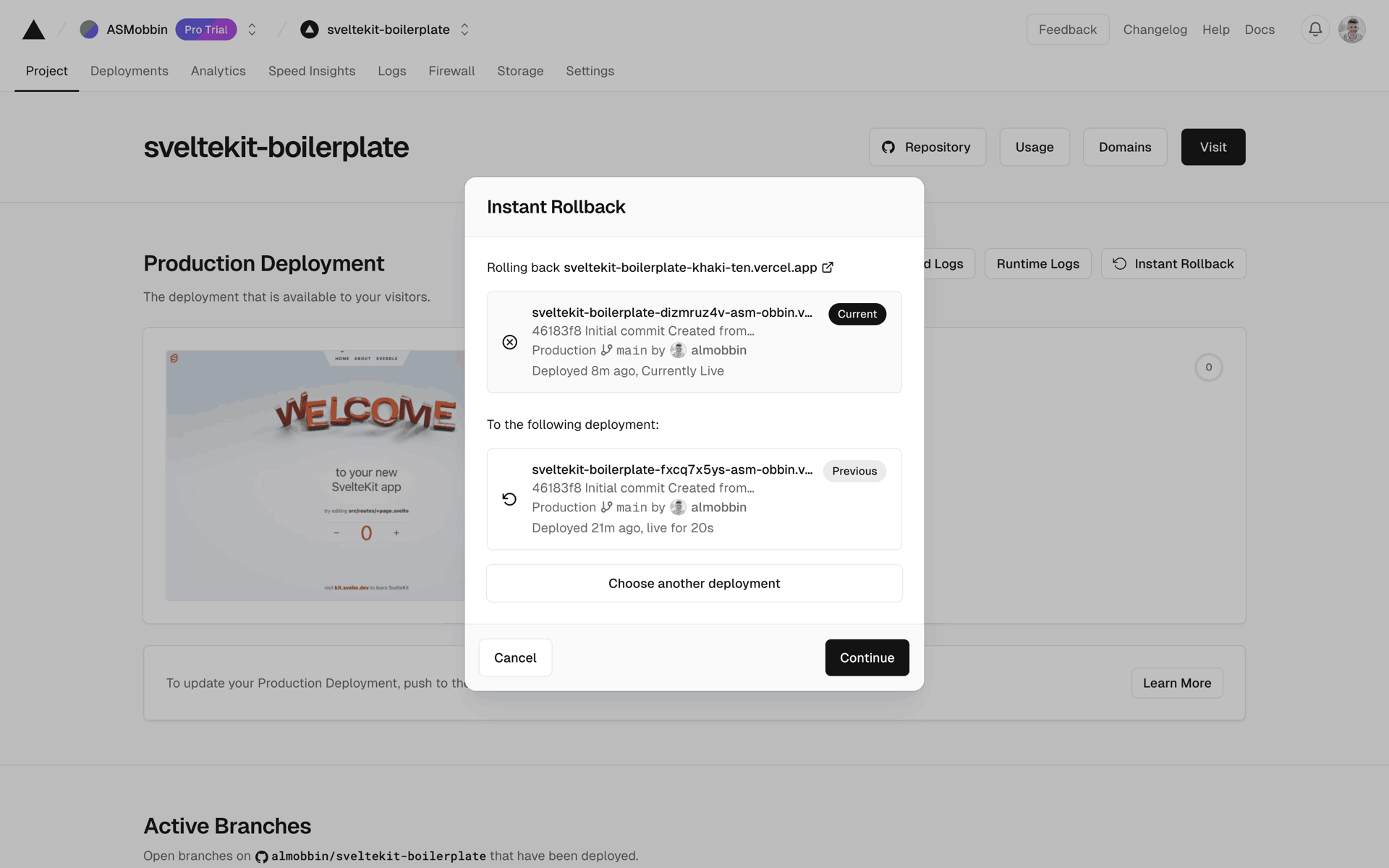
Task: Open the Feedback button
Action: [1068, 30]
